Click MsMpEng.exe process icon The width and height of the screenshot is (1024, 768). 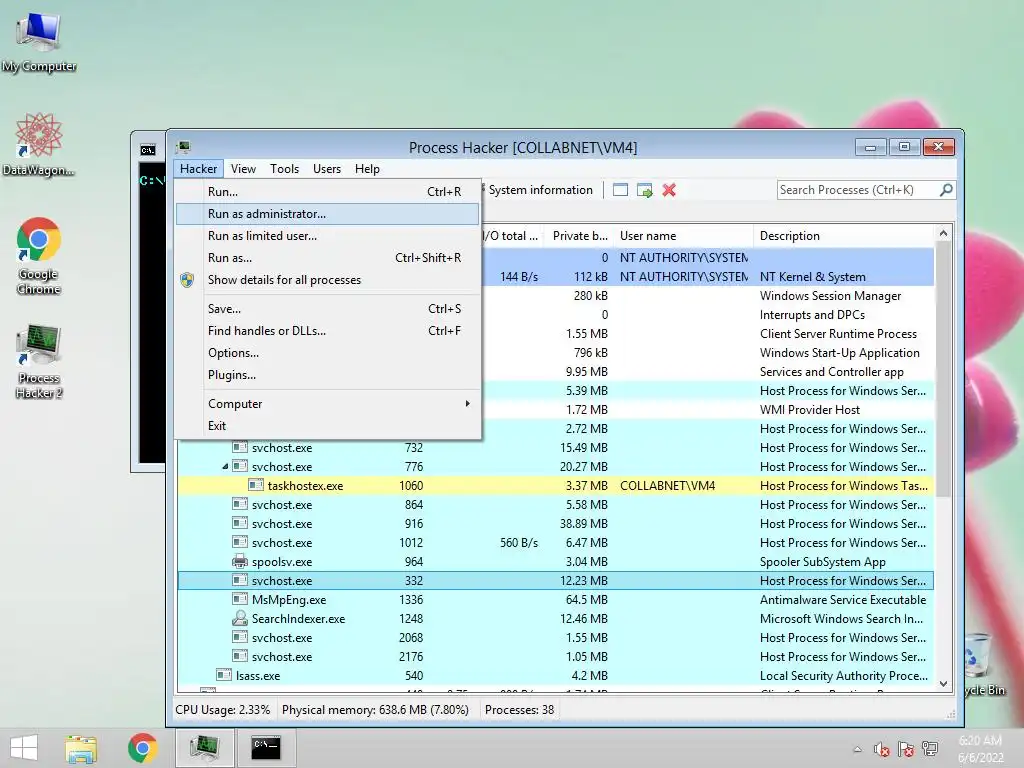coord(240,599)
